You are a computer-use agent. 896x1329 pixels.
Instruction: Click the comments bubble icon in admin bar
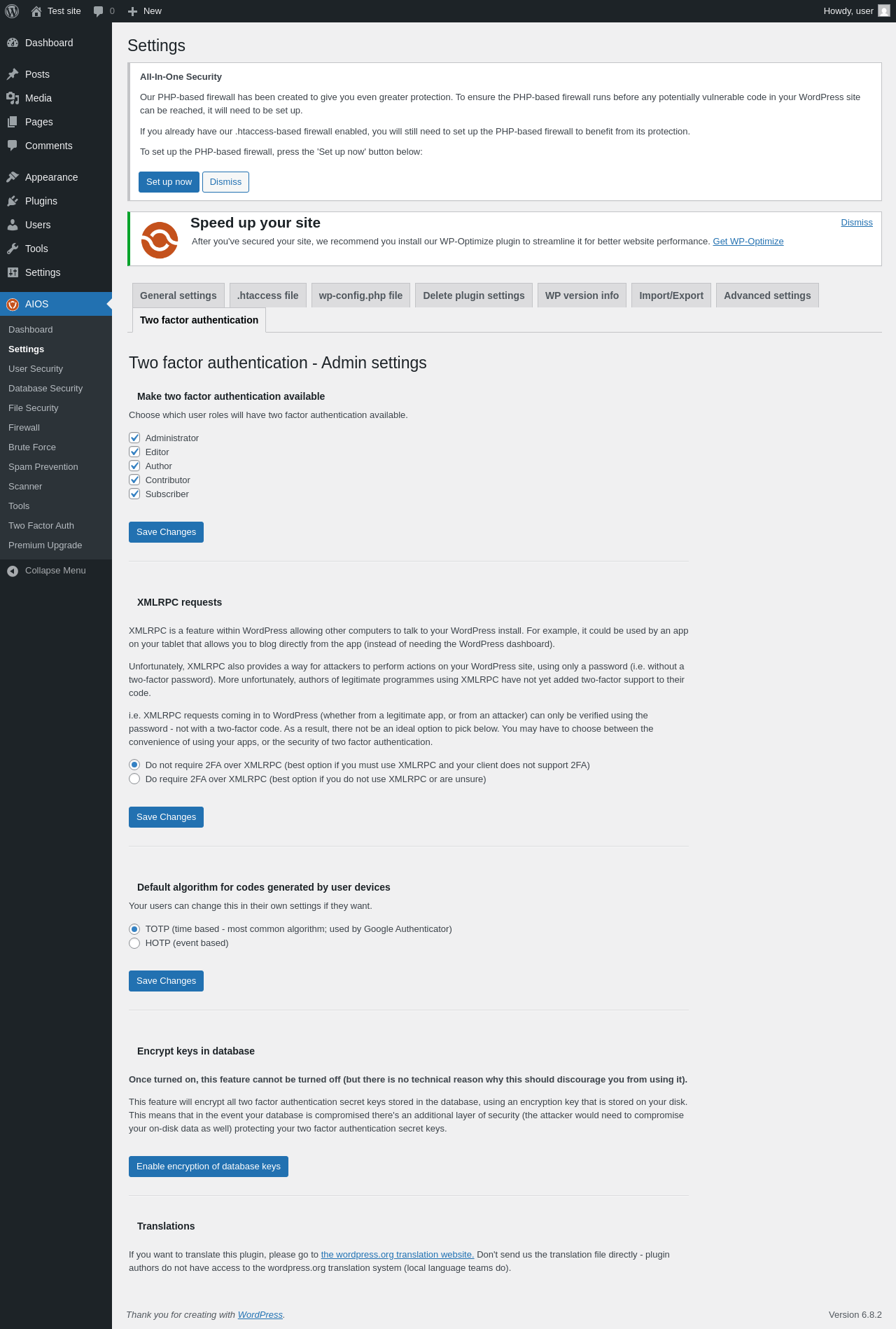point(99,11)
